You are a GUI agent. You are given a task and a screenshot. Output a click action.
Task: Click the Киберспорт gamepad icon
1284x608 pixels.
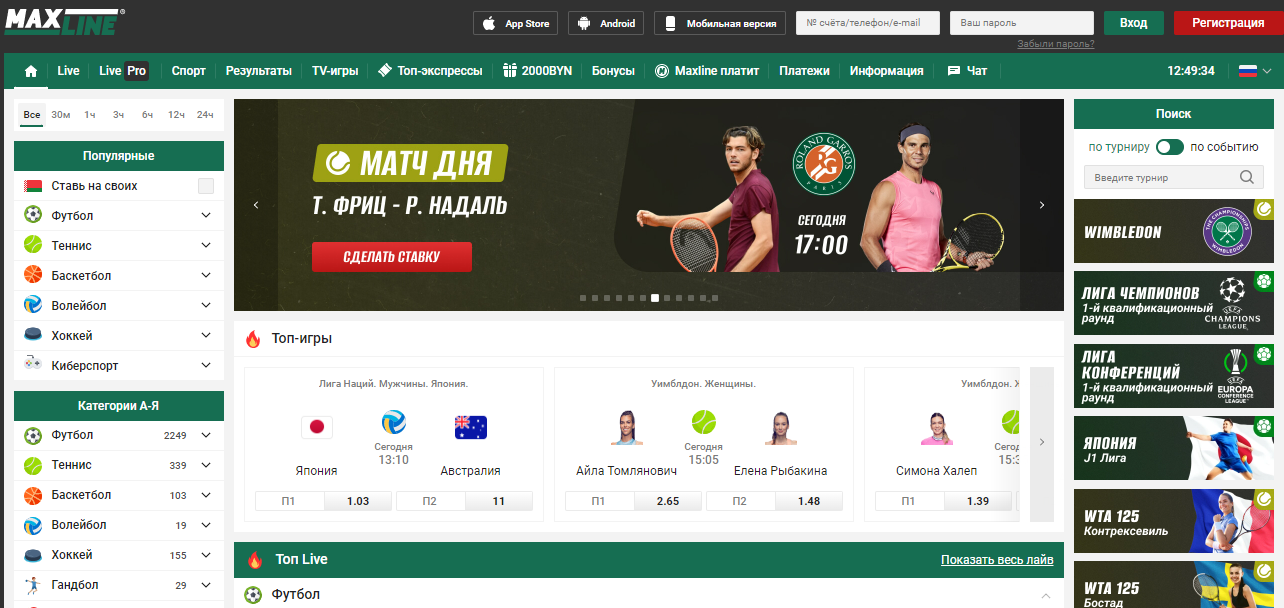point(33,365)
